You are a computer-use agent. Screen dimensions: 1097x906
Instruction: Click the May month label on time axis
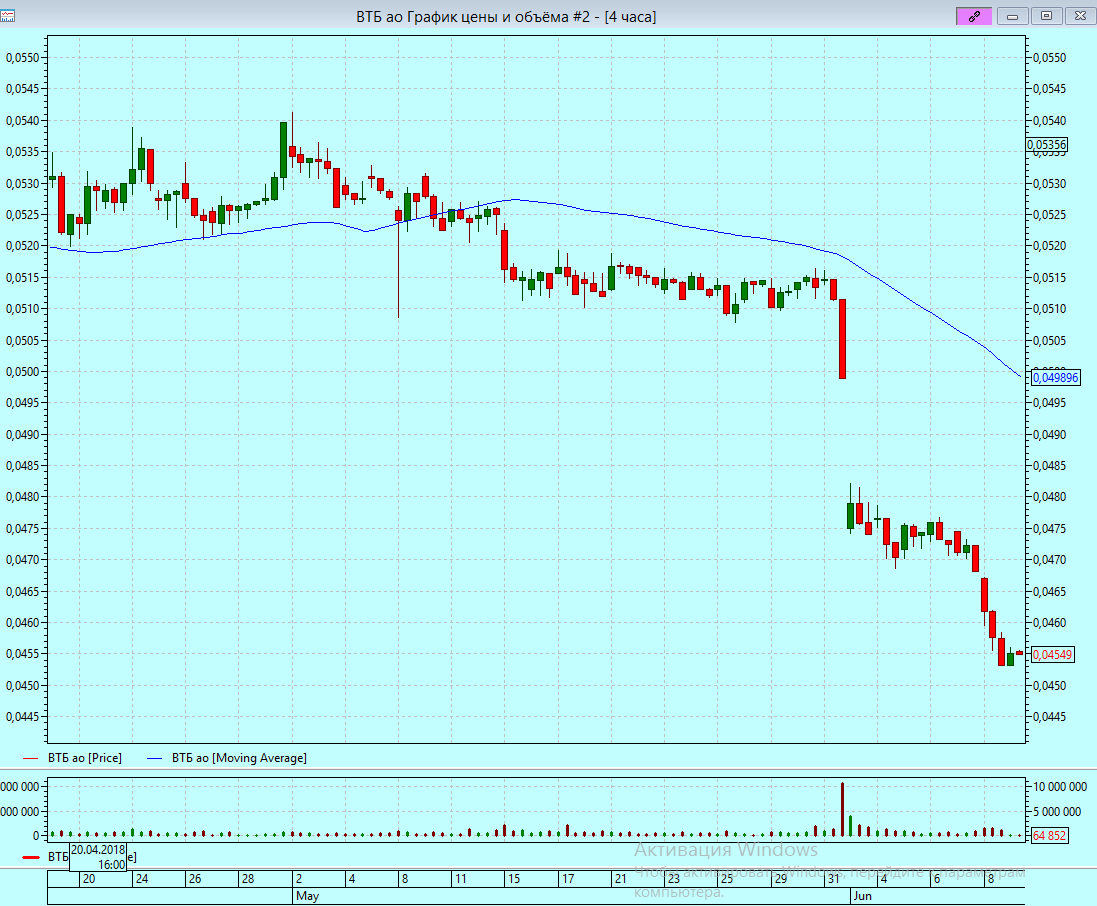(307, 896)
